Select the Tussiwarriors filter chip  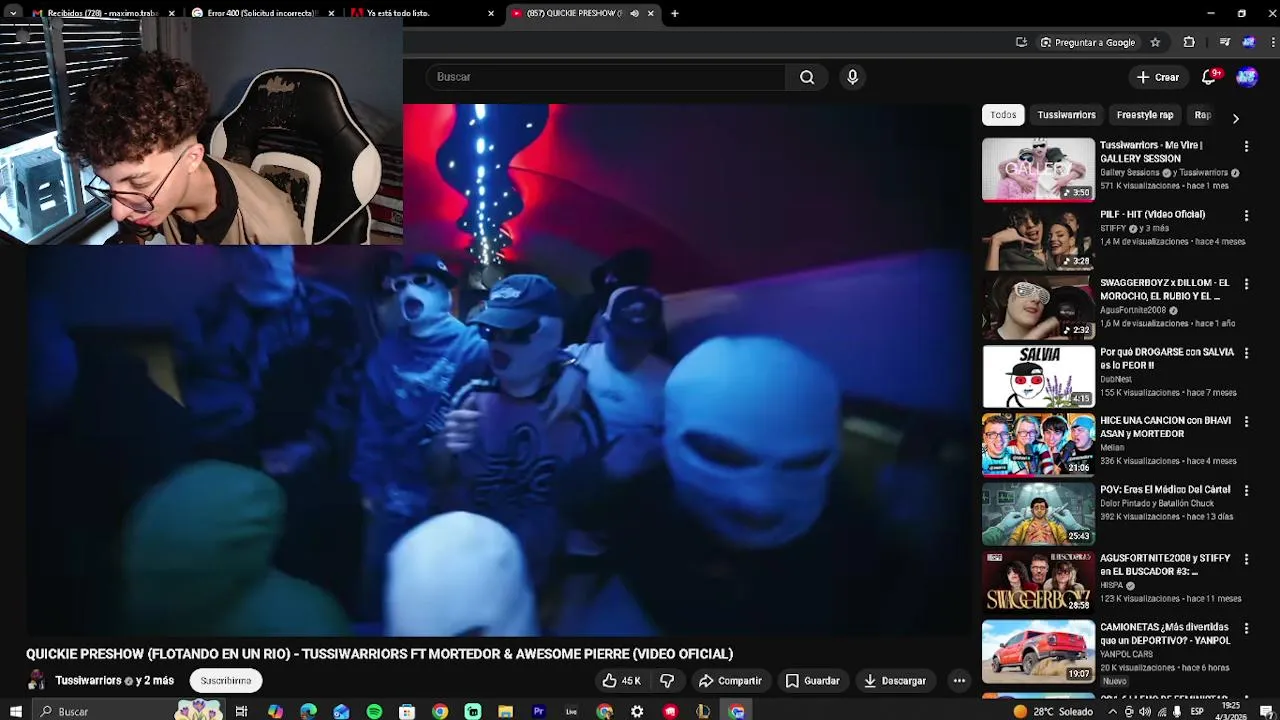coord(1066,115)
